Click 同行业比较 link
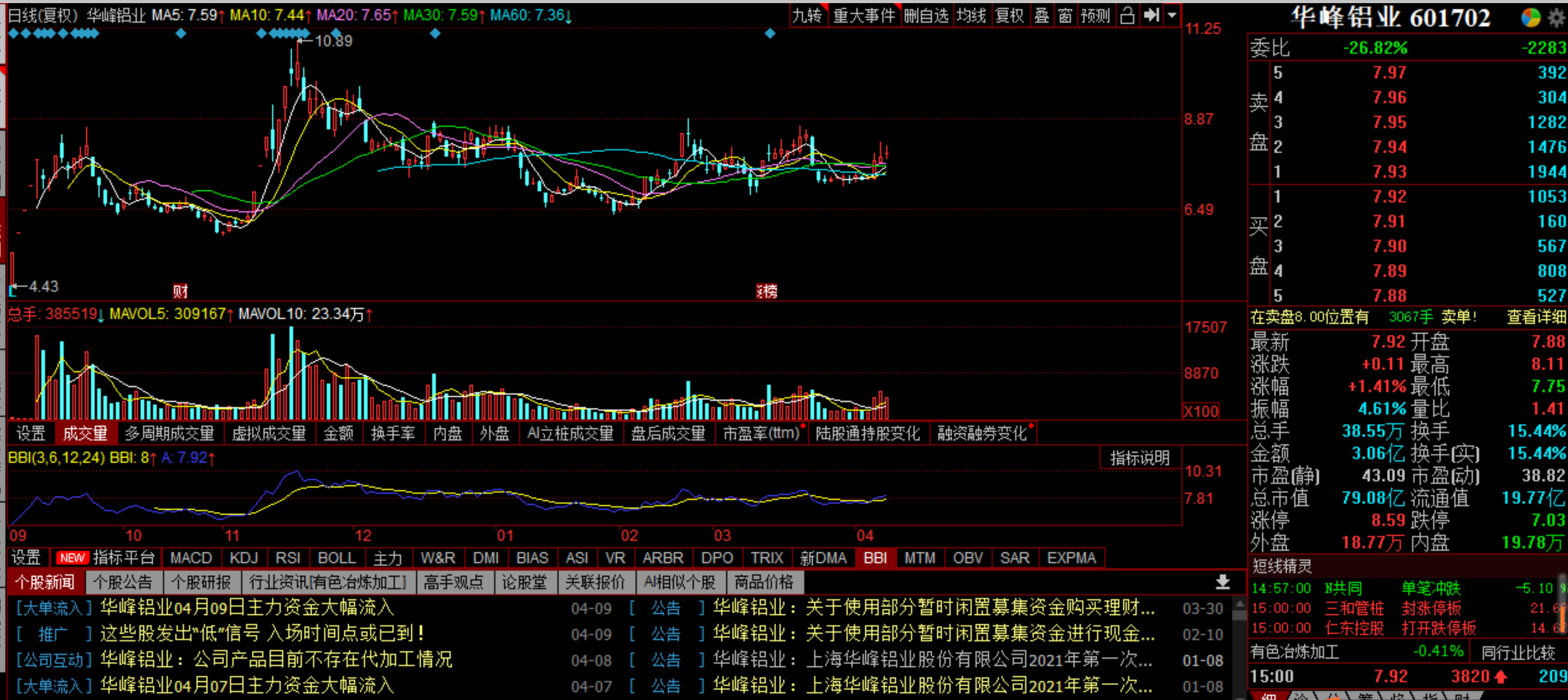 [x=1518, y=652]
